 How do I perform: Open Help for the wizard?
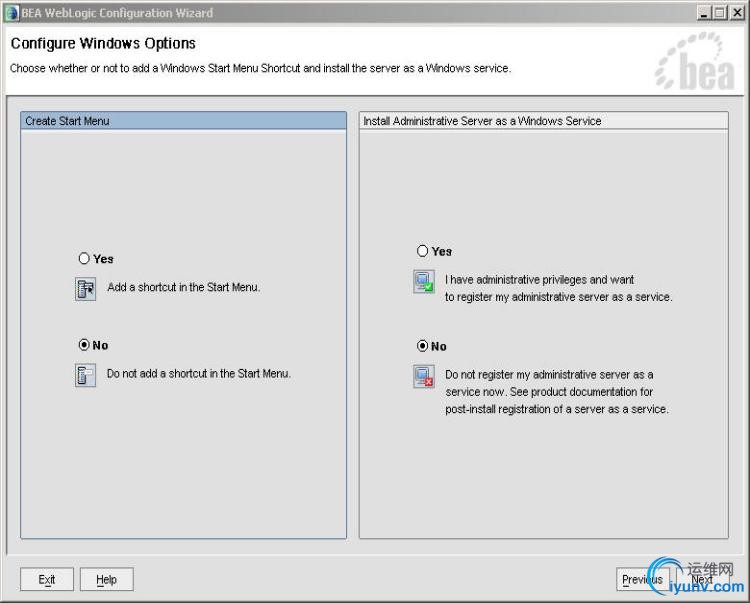(107, 580)
